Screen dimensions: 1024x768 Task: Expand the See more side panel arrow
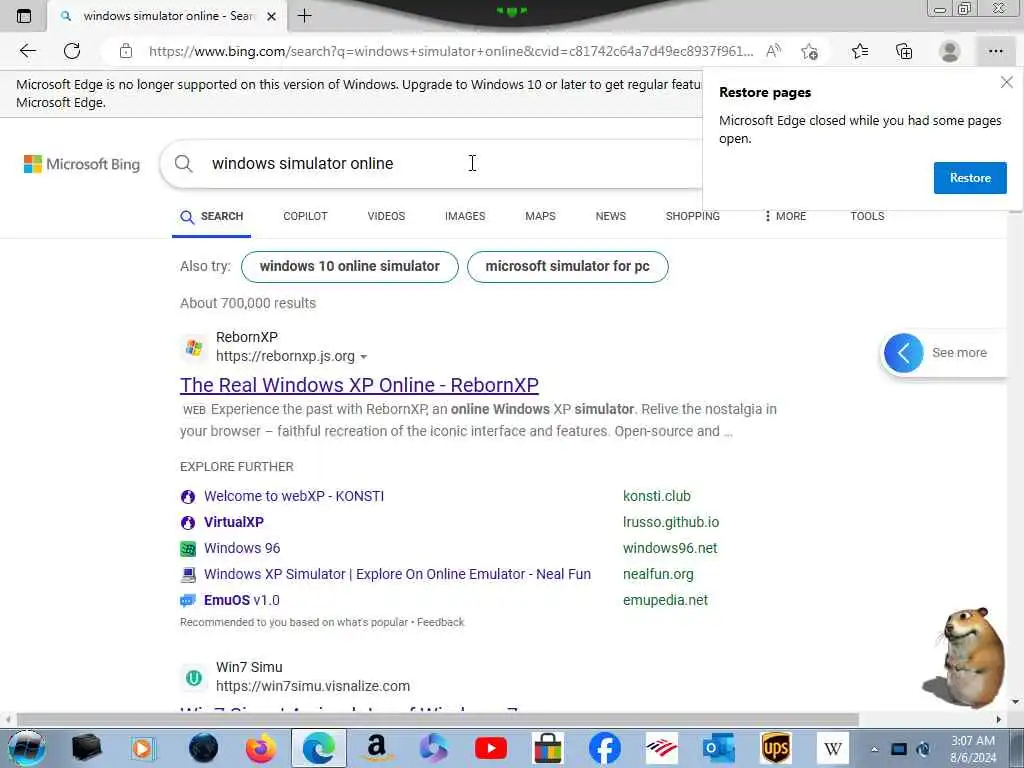pyautogui.click(x=903, y=353)
